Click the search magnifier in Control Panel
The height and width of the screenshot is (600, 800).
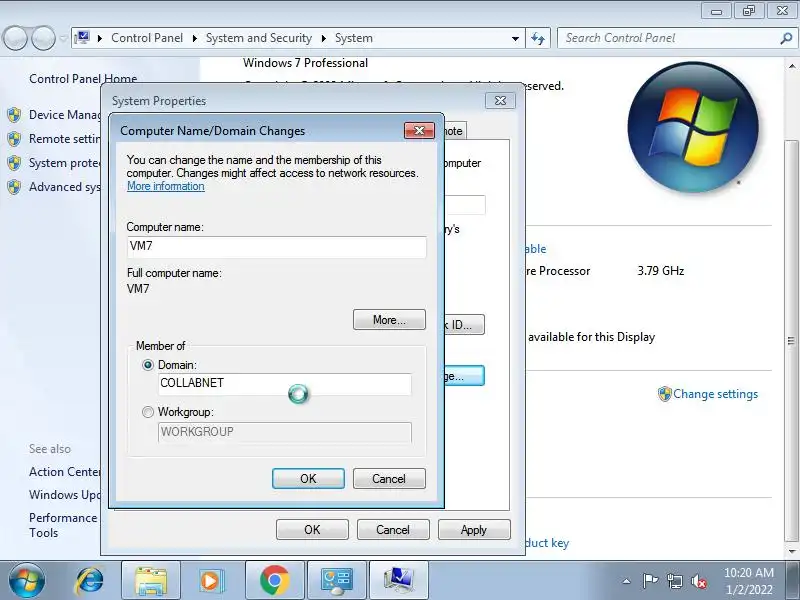(786, 38)
